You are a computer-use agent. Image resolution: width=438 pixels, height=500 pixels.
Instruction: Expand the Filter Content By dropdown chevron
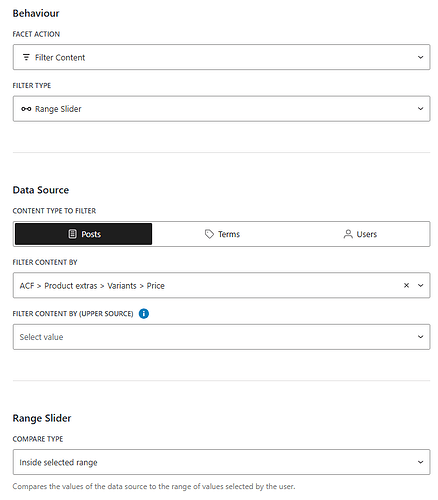coord(421,285)
